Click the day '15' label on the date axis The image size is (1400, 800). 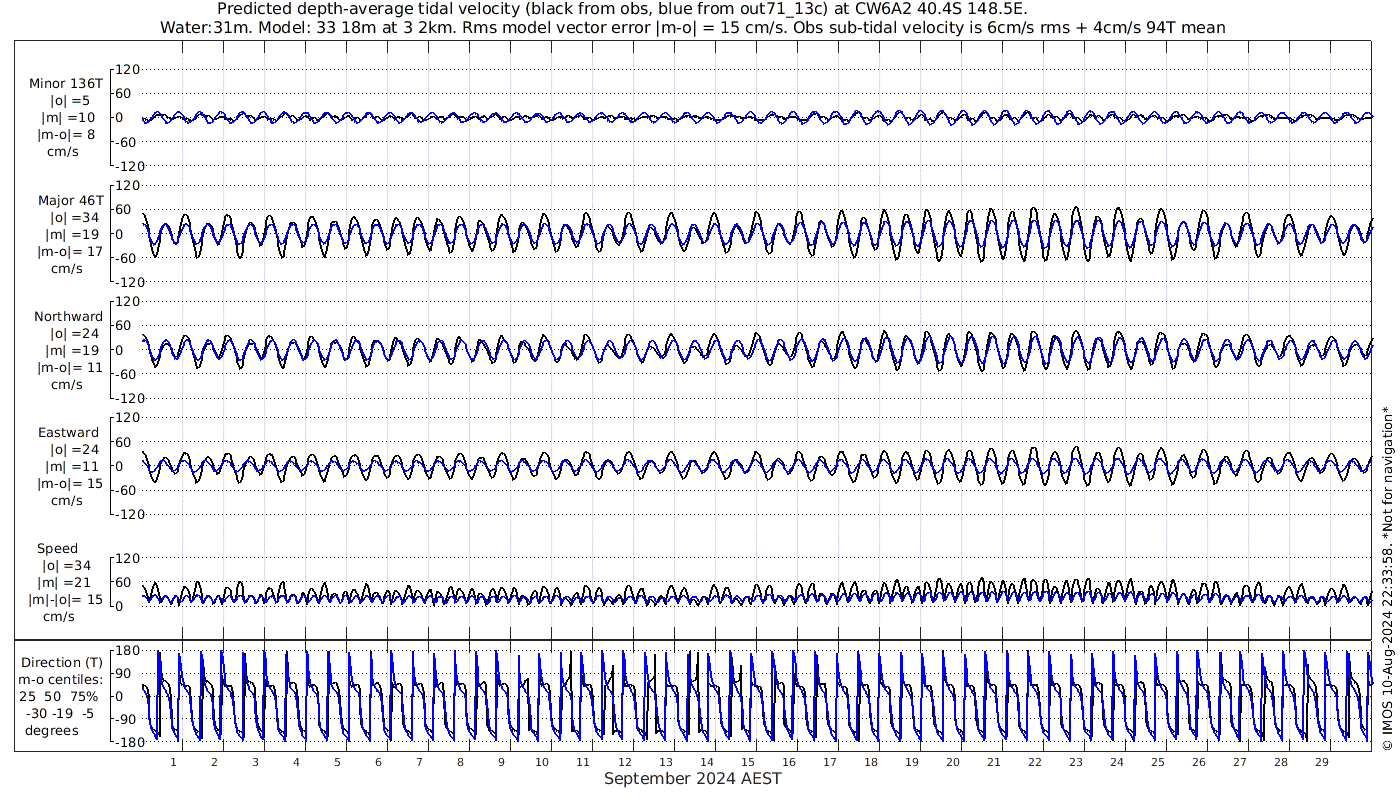tap(747, 762)
